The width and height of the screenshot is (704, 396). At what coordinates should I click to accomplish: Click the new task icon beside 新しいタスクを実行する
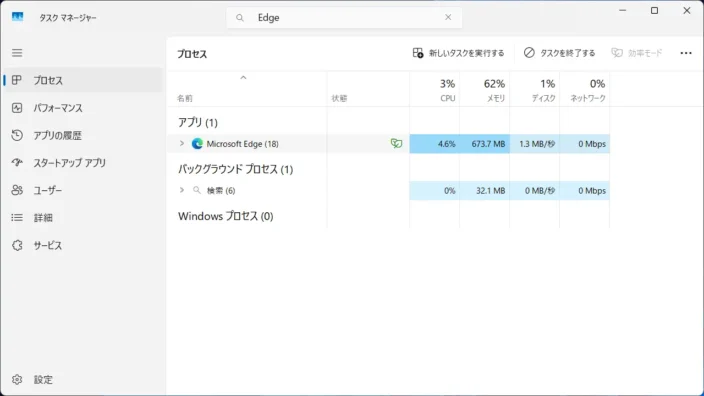pyautogui.click(x=418, y=53)
